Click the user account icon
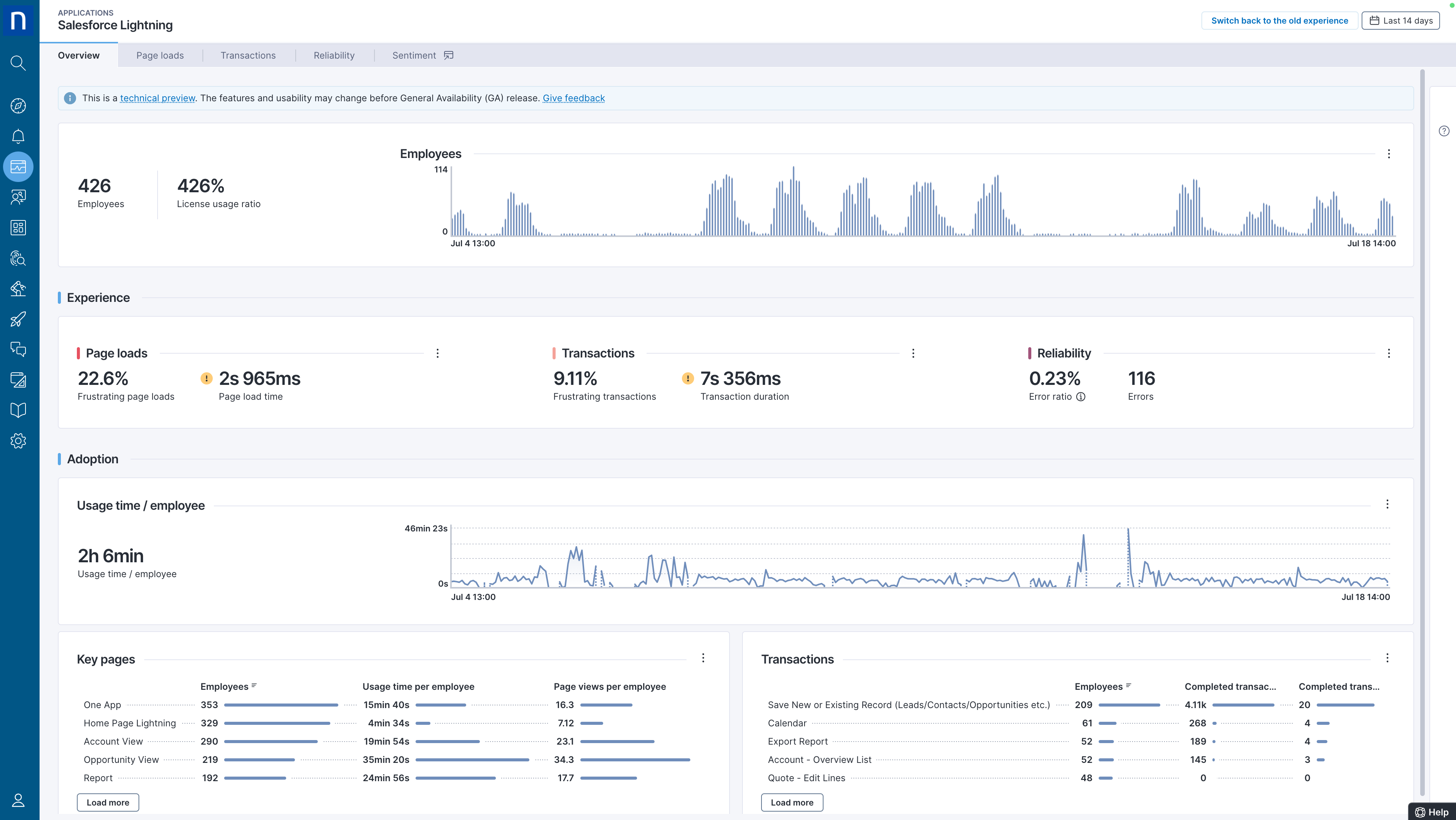This screenshot has width=1456, height=820. 18,800
